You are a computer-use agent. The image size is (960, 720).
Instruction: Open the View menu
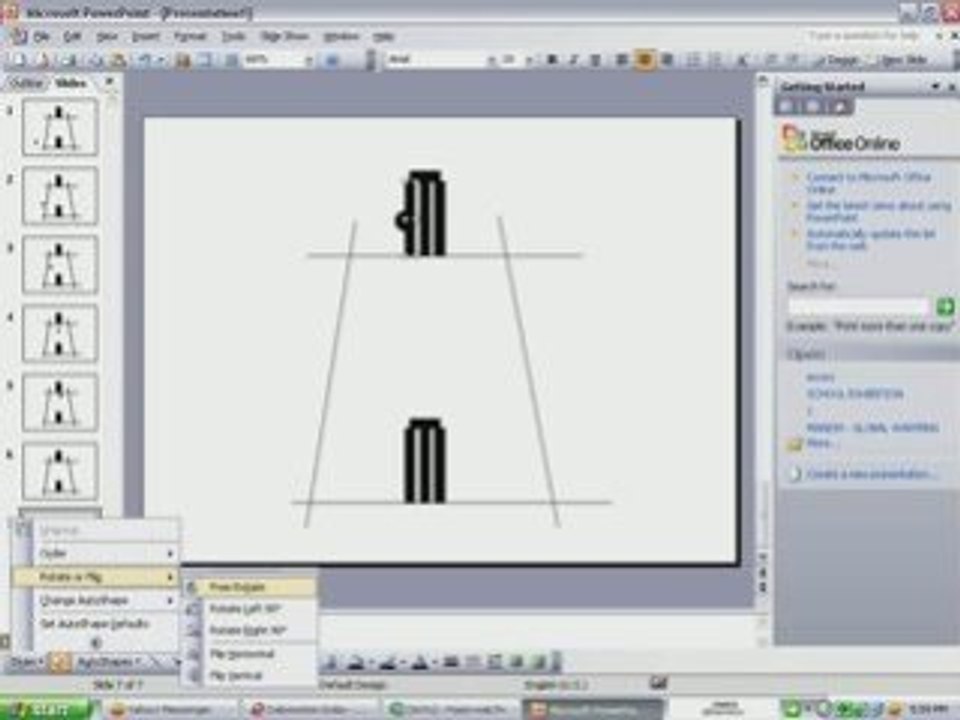pyautogui.click(x=107, y=37)
